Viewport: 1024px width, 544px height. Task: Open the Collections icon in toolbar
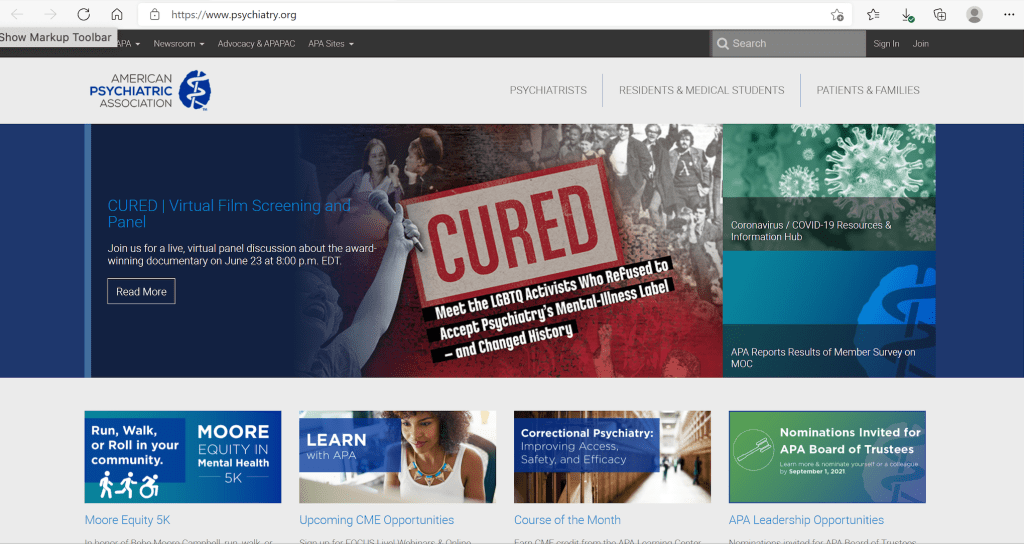pos(940,15)
